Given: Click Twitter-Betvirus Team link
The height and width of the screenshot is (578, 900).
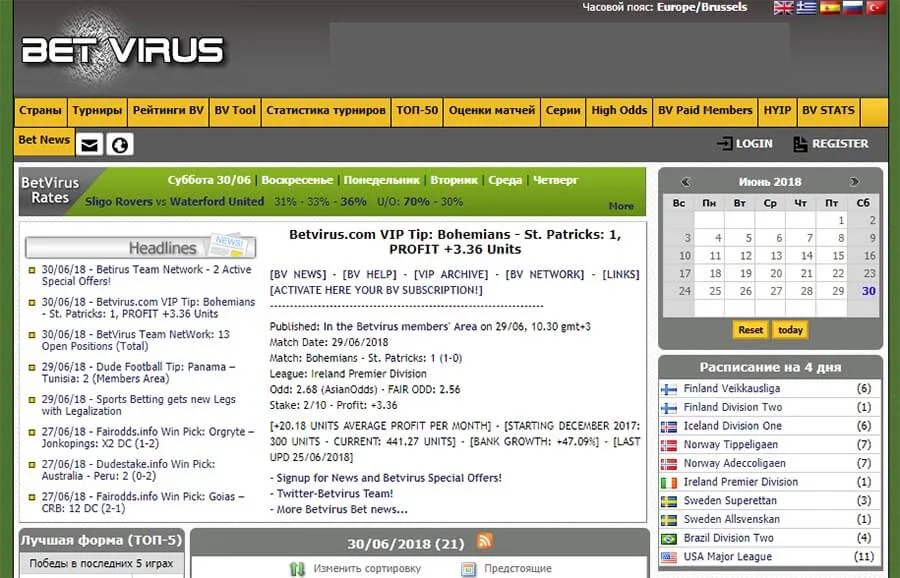Looking at the screenshot, I should (x=335, y=494).
